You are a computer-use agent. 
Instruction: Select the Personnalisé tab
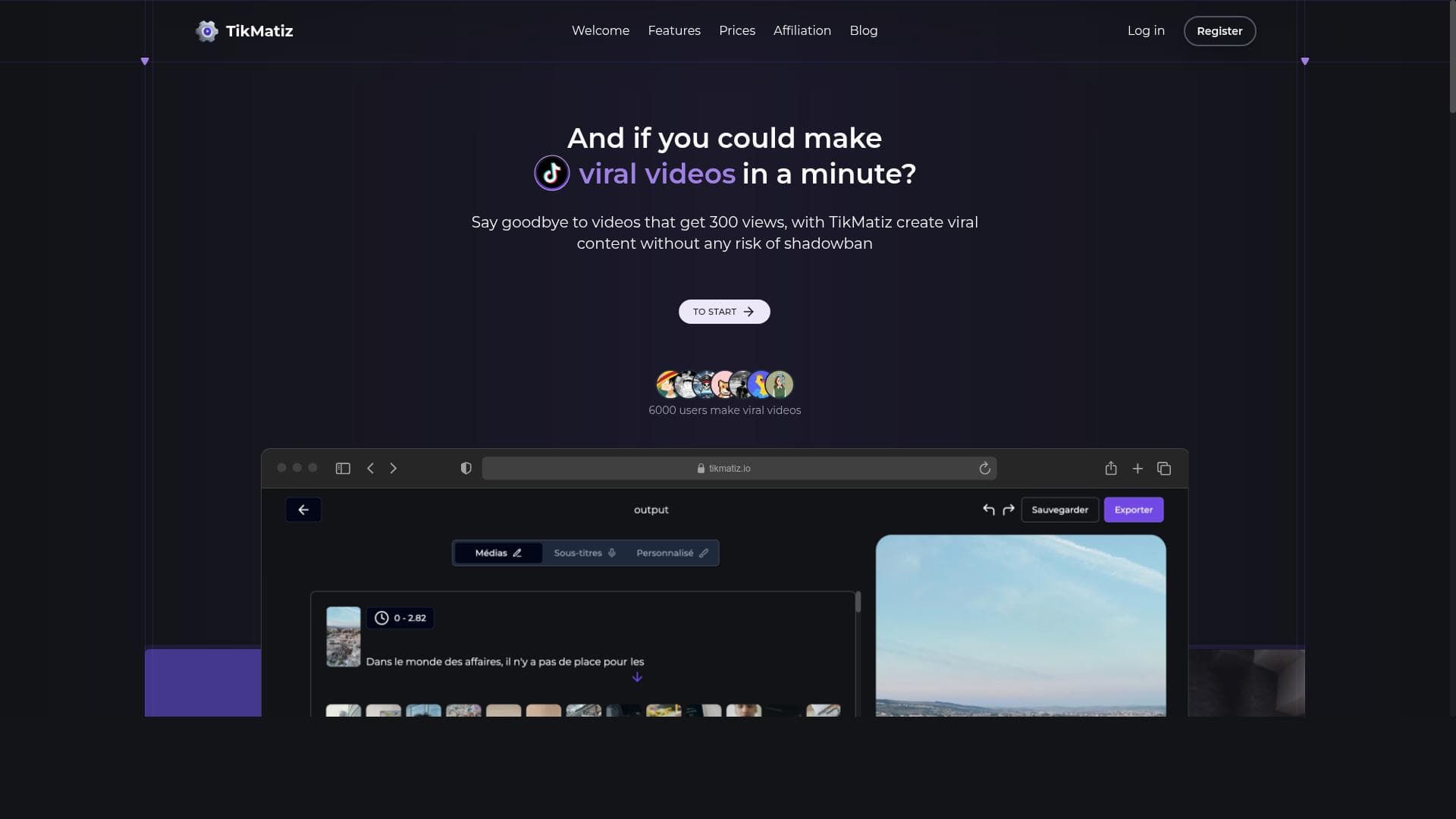click(x=671, y=553)
